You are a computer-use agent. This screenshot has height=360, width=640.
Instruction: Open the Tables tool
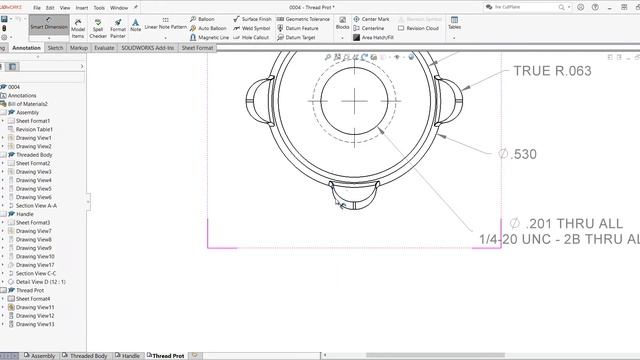point(454,23)
